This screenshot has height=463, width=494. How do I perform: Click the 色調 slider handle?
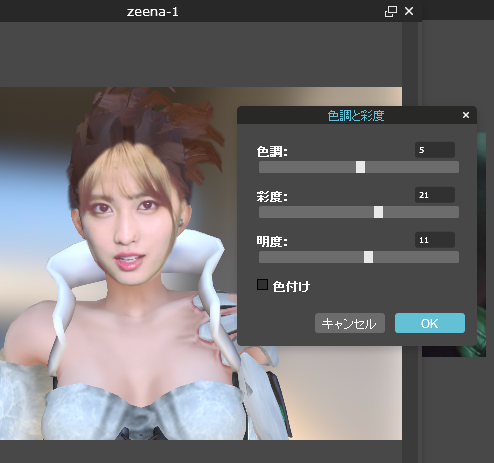pyautogui.click(x=360, y=167)
